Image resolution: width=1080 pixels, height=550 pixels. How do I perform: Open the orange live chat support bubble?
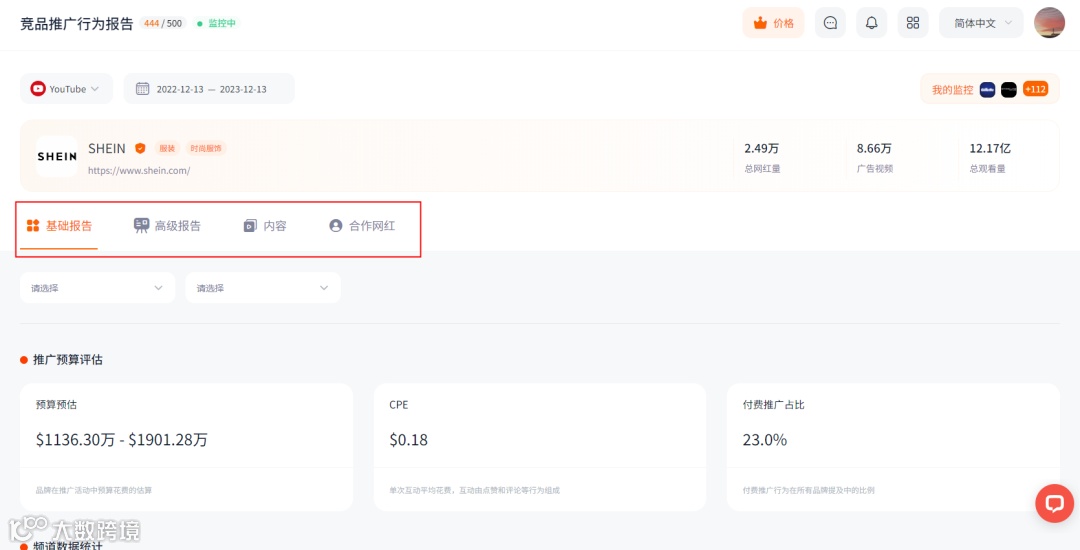point(1055,503)
